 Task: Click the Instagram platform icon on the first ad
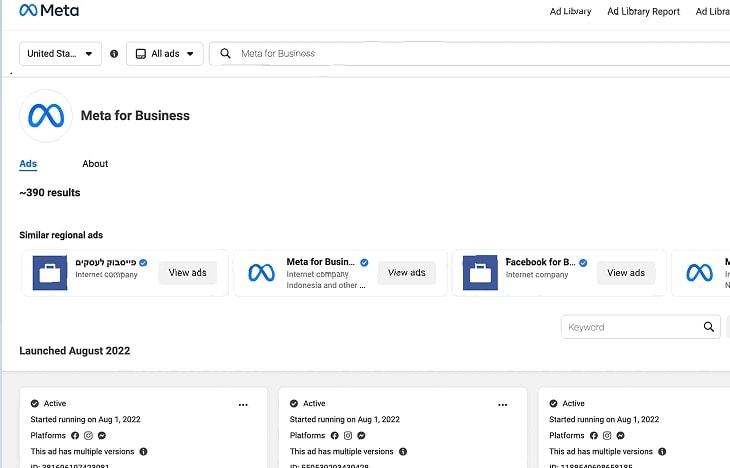tap(88, 436)
